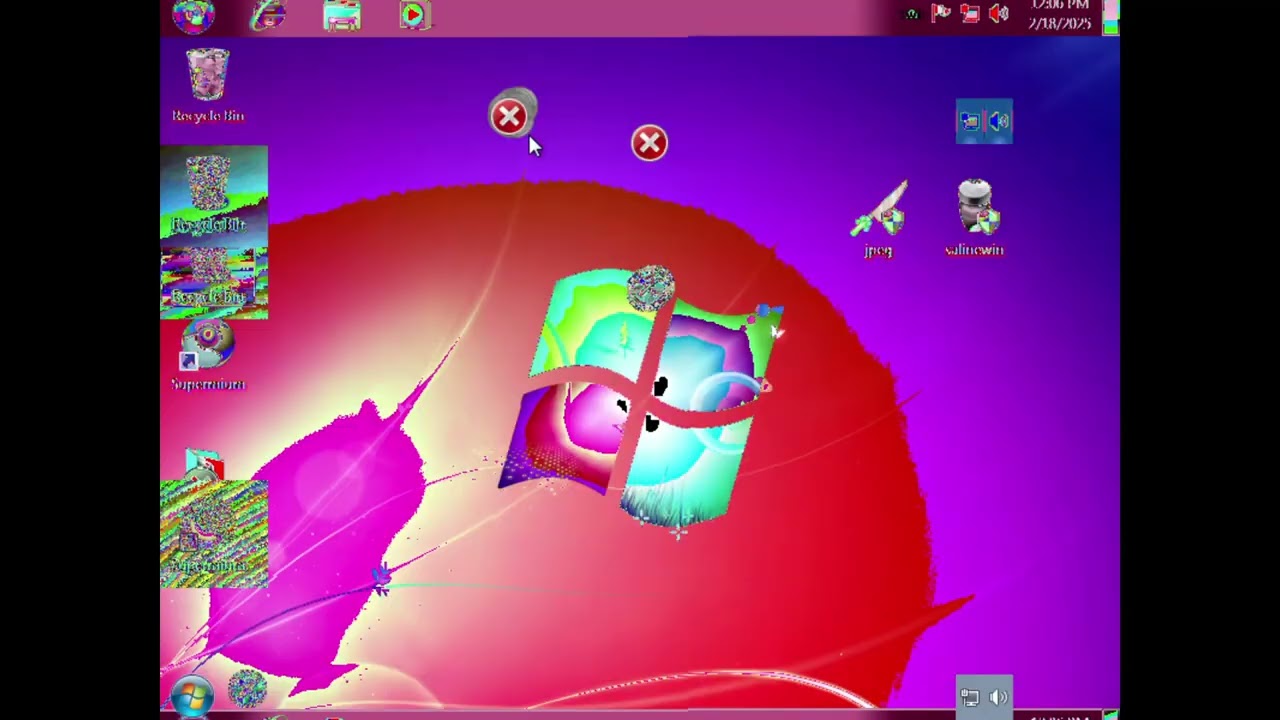Click the red error icon right of the cursor
Image resolution: width=1280 pixels, height=720 pixels.
coord(649,143)
